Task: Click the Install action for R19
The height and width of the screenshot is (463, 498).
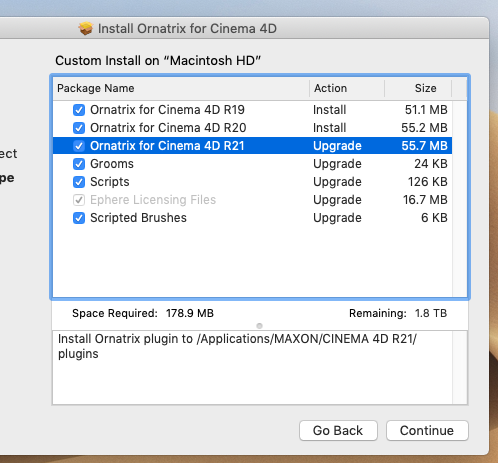Action: pyautogui.click(x=330, y=110)
